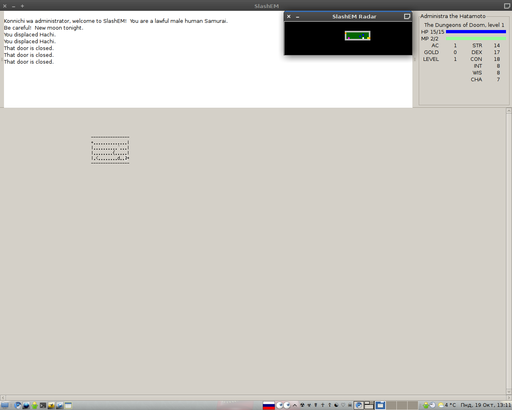512x410 pixels.
Task: Expand the hidden tray icons arrow
Action: (x=295, y=405)
